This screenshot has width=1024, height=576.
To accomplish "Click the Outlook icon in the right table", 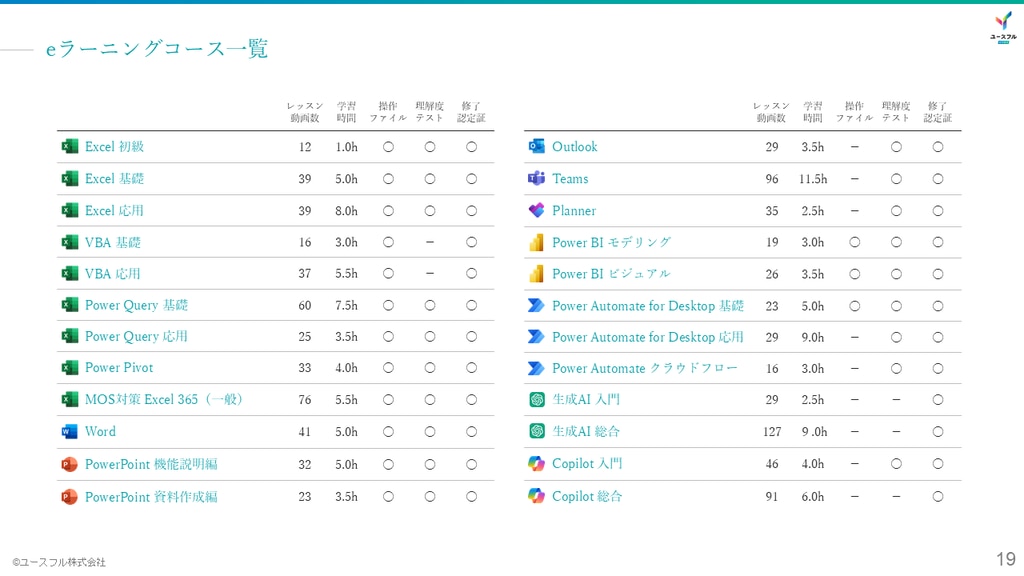I will coord(536,147).
